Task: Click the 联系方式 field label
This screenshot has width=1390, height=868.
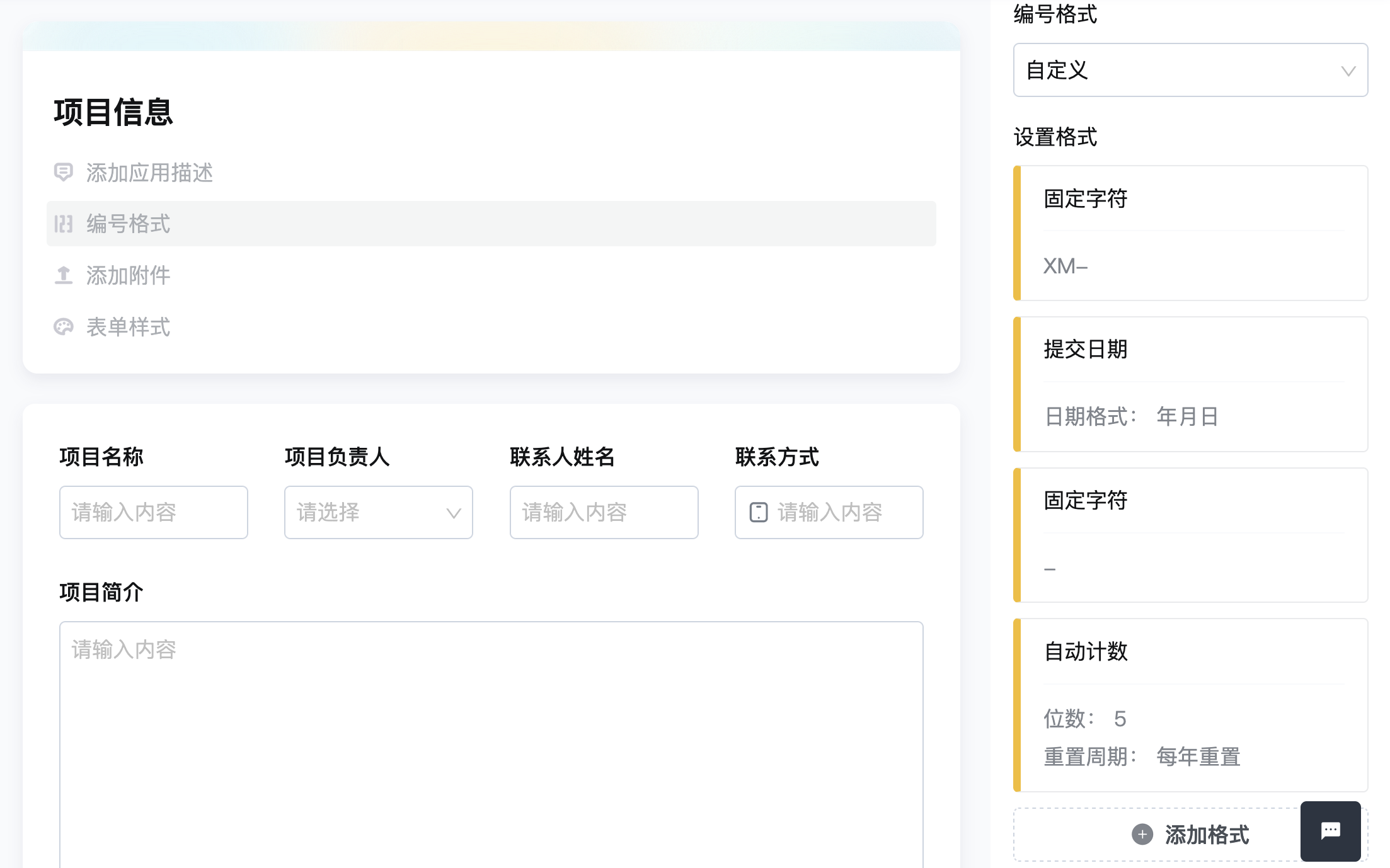Action: pos(777,457)
